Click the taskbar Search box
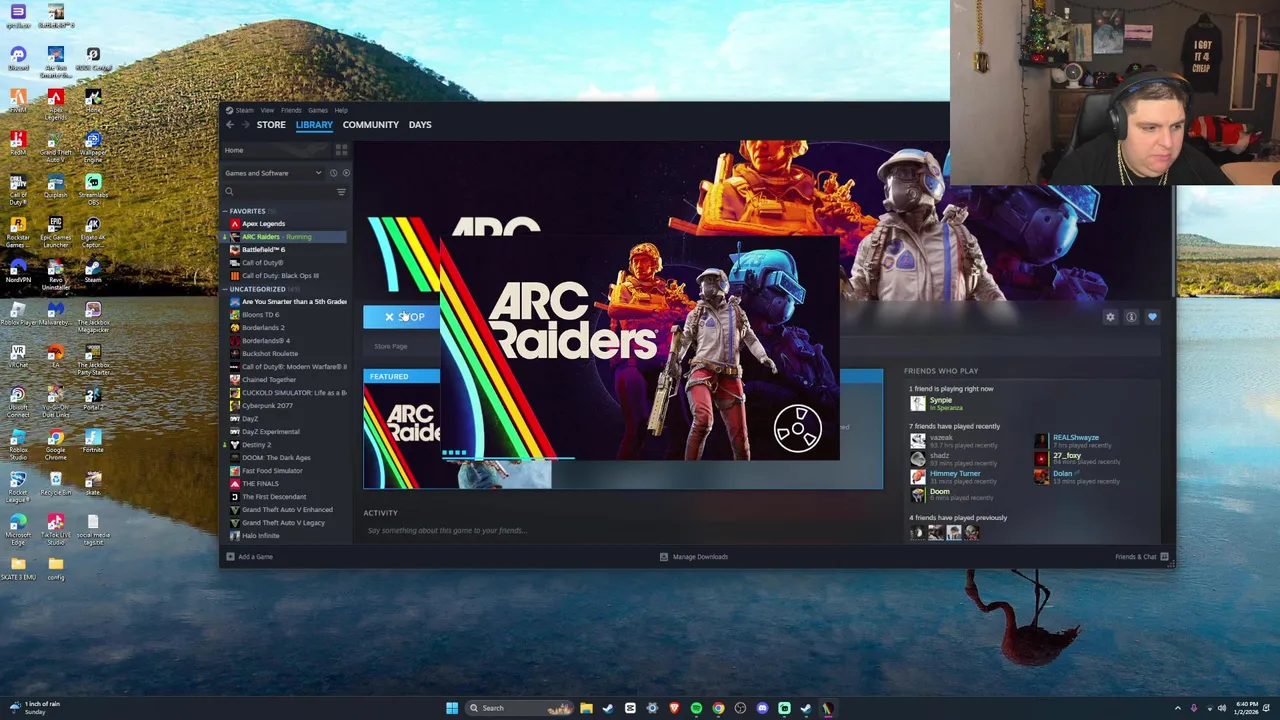Image resolution: width=1280 pixels, height=720 pixels. coord(520,708)
